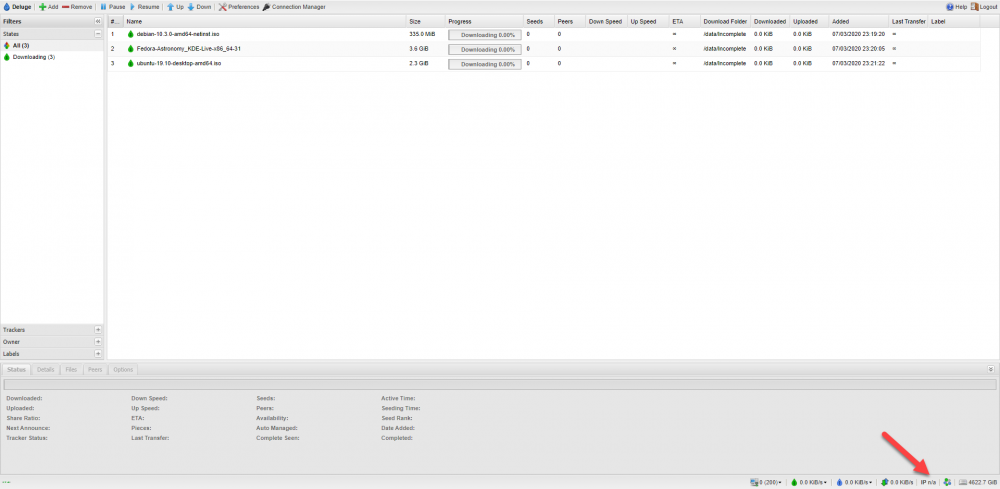
Task: Click the green droplet icon of debian torrent
Action: coord(131,34)
